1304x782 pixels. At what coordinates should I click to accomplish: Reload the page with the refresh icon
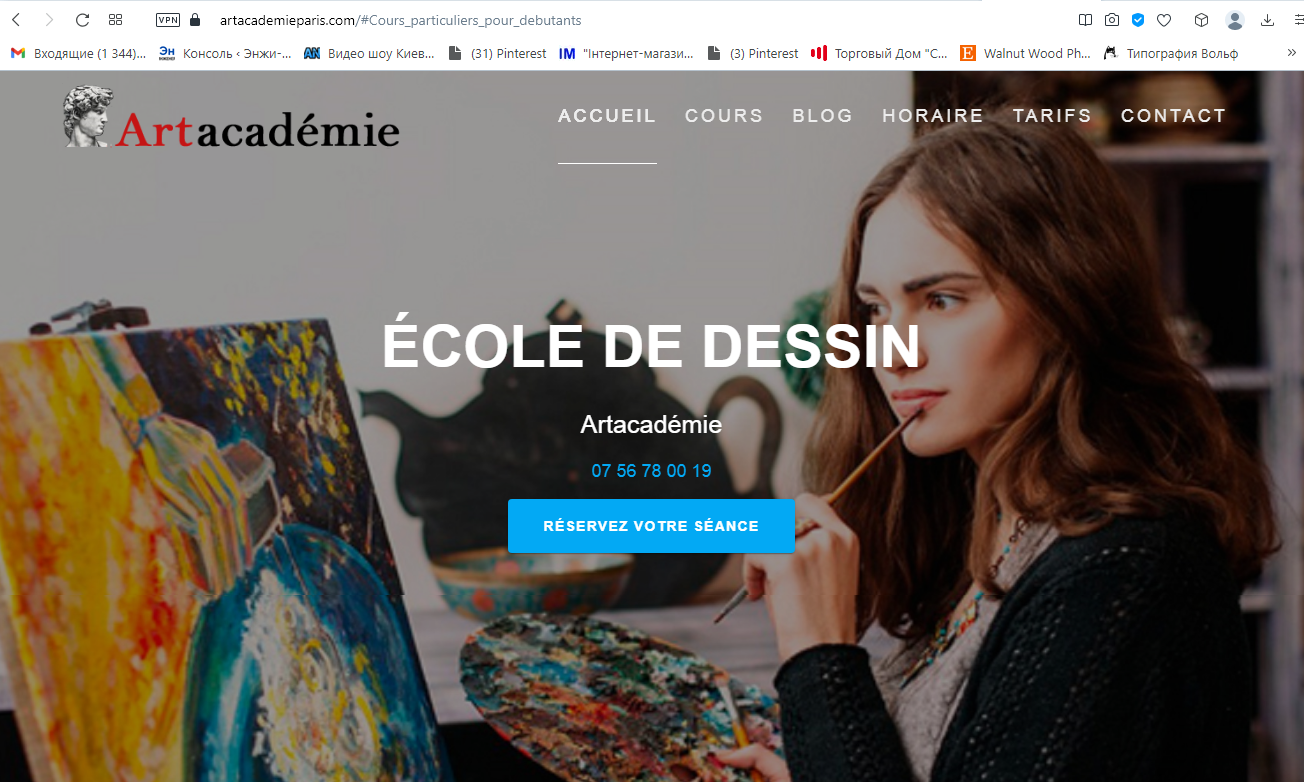click(82, 20)
